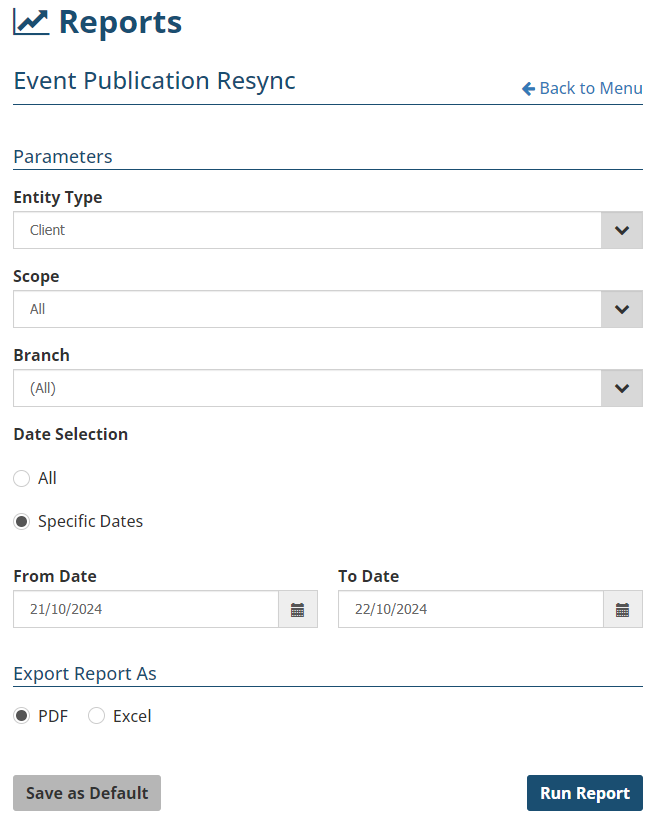Click the left arrow icon beside Back to Menu
Image resolution: width=648 pixels, height=813 pixels.
click(528, 89)
